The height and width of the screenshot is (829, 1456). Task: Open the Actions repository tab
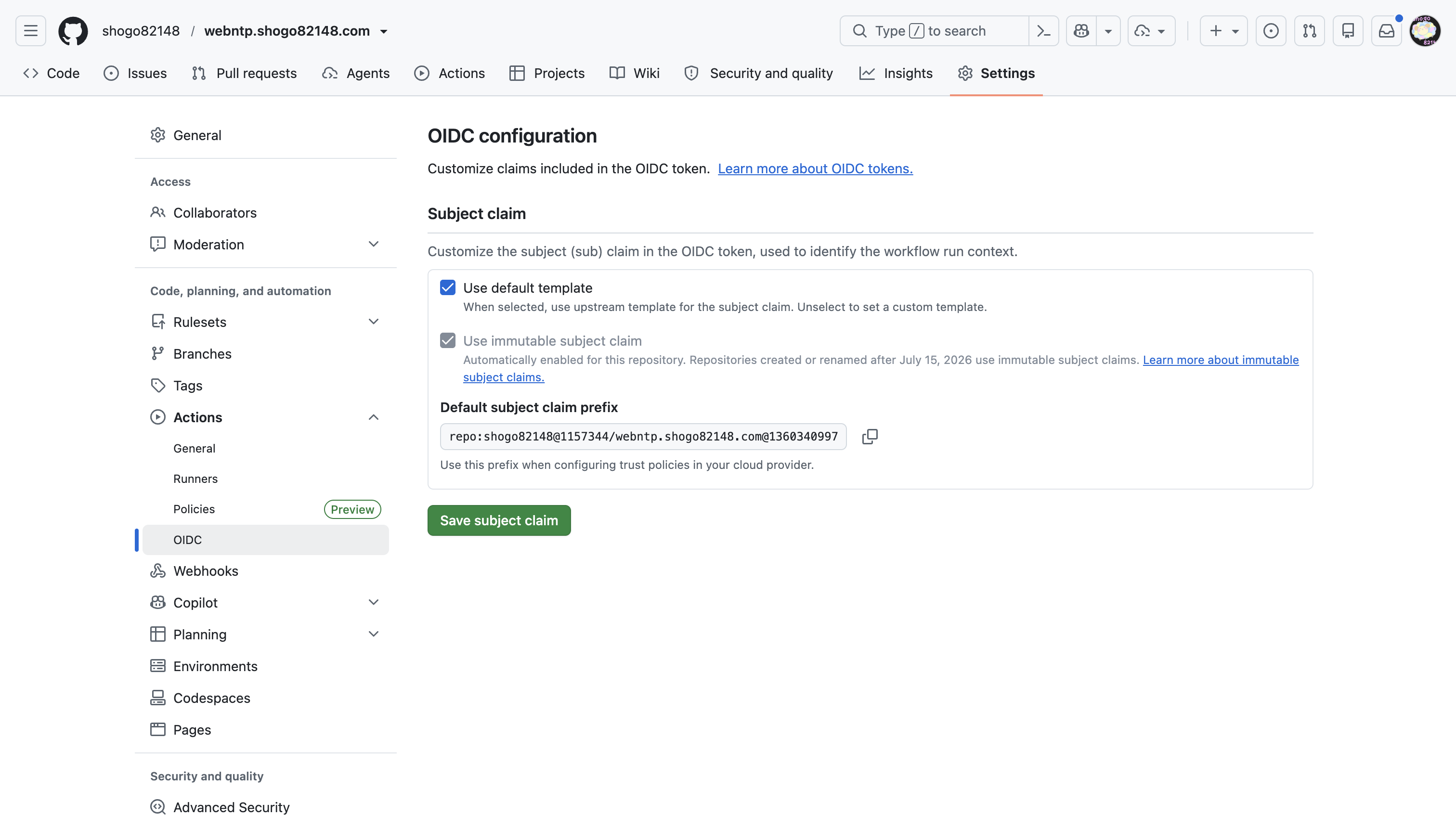click(x=449, y=74)
